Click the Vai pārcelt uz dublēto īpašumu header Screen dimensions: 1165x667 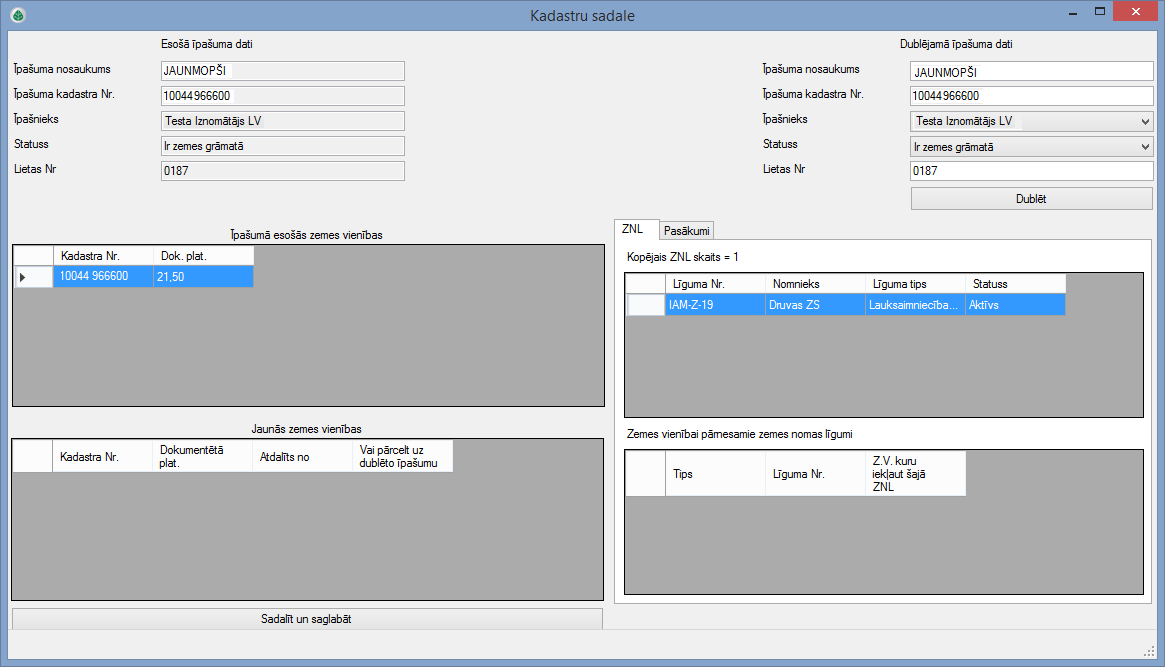coord(403,457)
